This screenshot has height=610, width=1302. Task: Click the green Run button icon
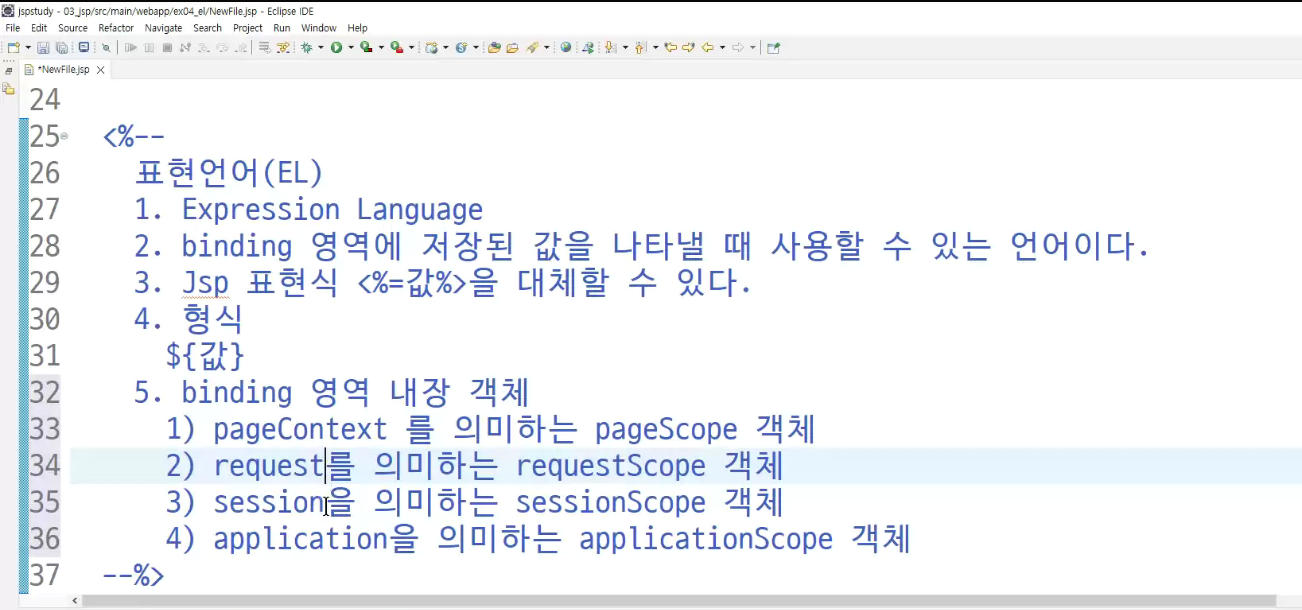click(336, 47)
